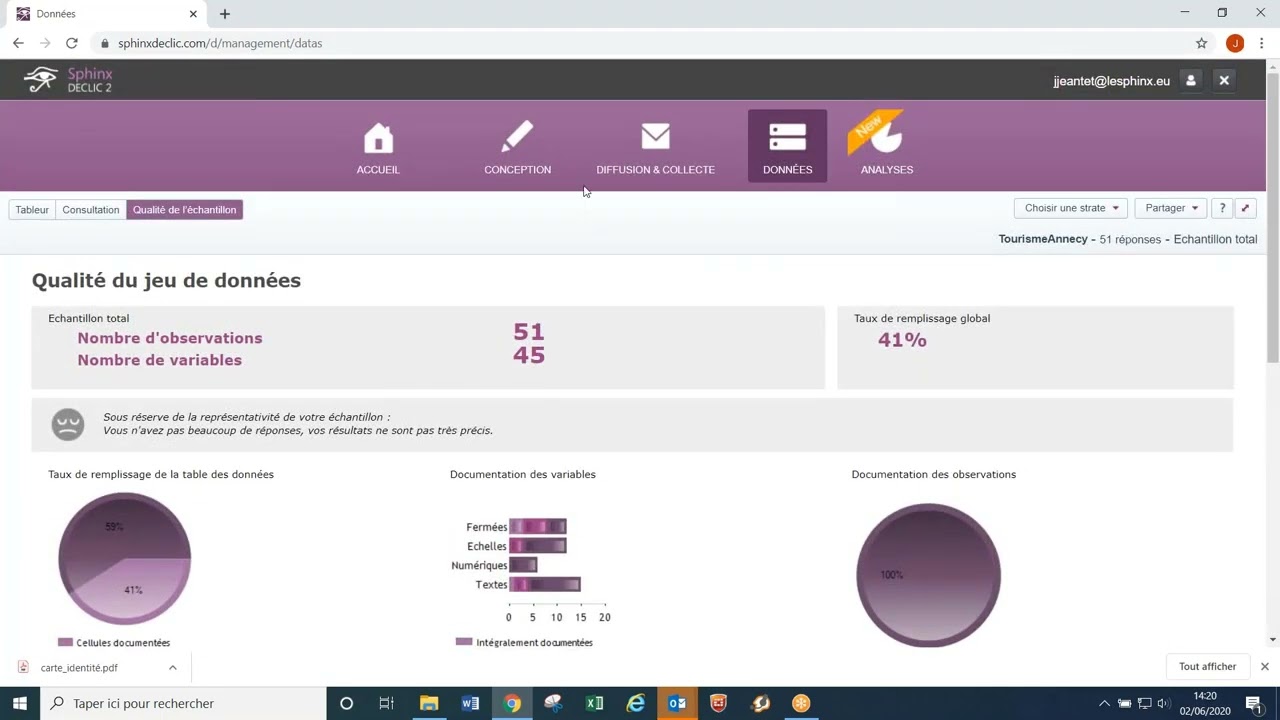
Task: Open the user account icon
Action: tap(1191, 80)
